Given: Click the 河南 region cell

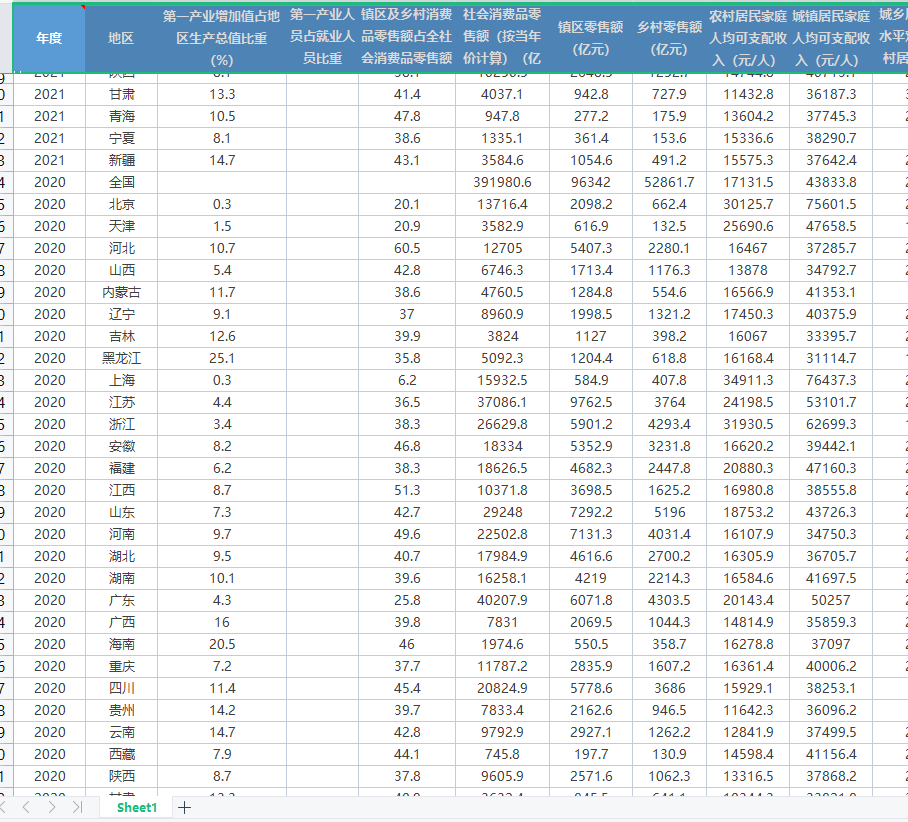Looking at the screenshot, I should 121,535.
